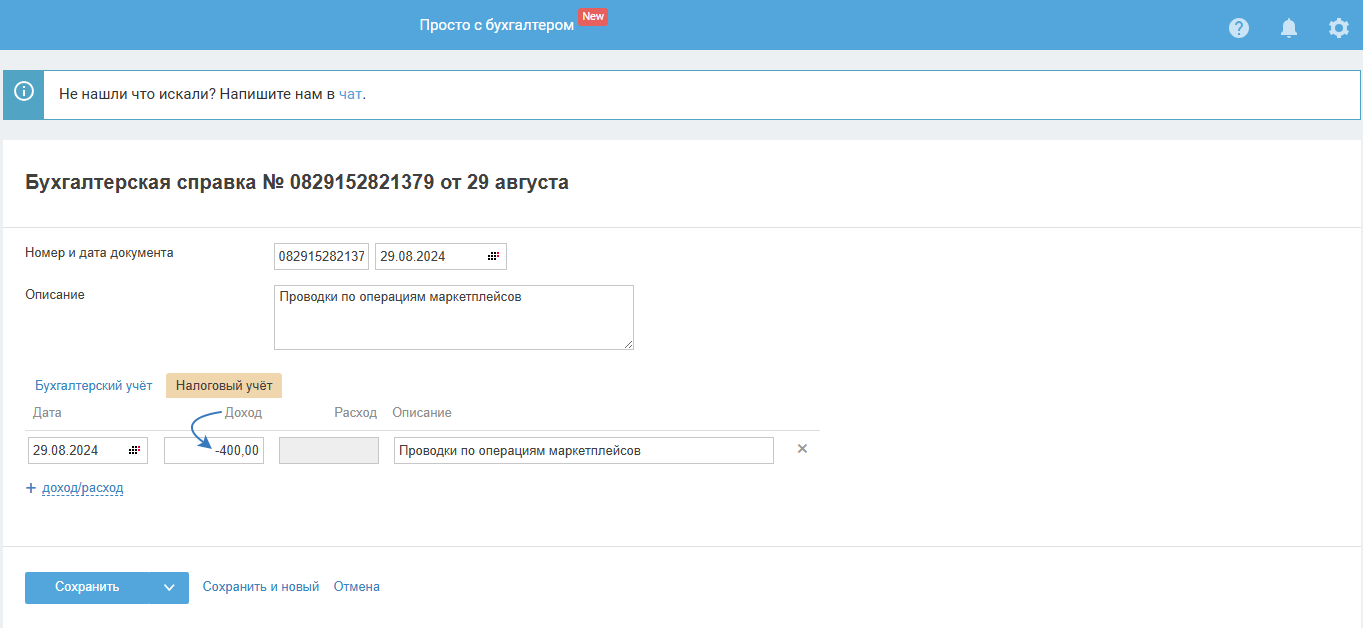Click plus icon to add доход/расход
The height and width of the screenshot is (628, 1363).
click(31, 488)
